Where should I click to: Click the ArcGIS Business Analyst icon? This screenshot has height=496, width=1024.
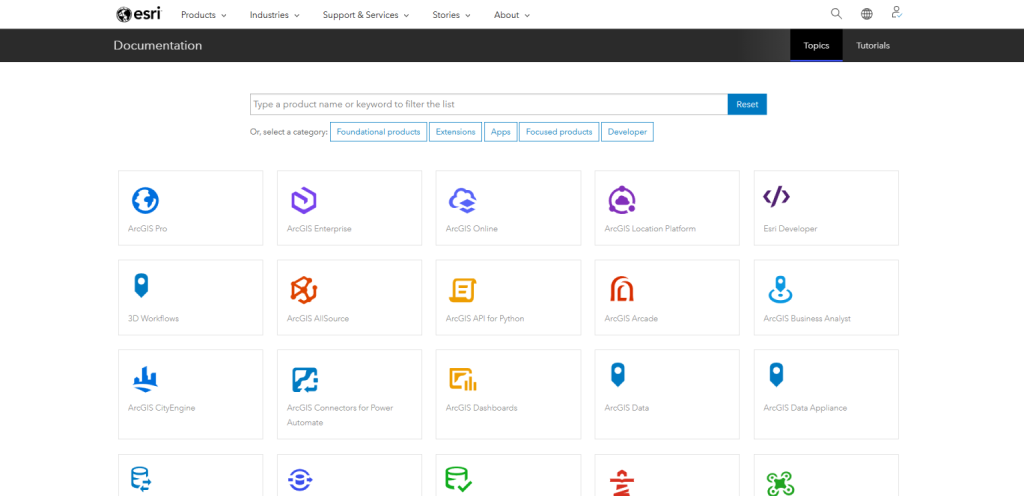click(780, 289)
